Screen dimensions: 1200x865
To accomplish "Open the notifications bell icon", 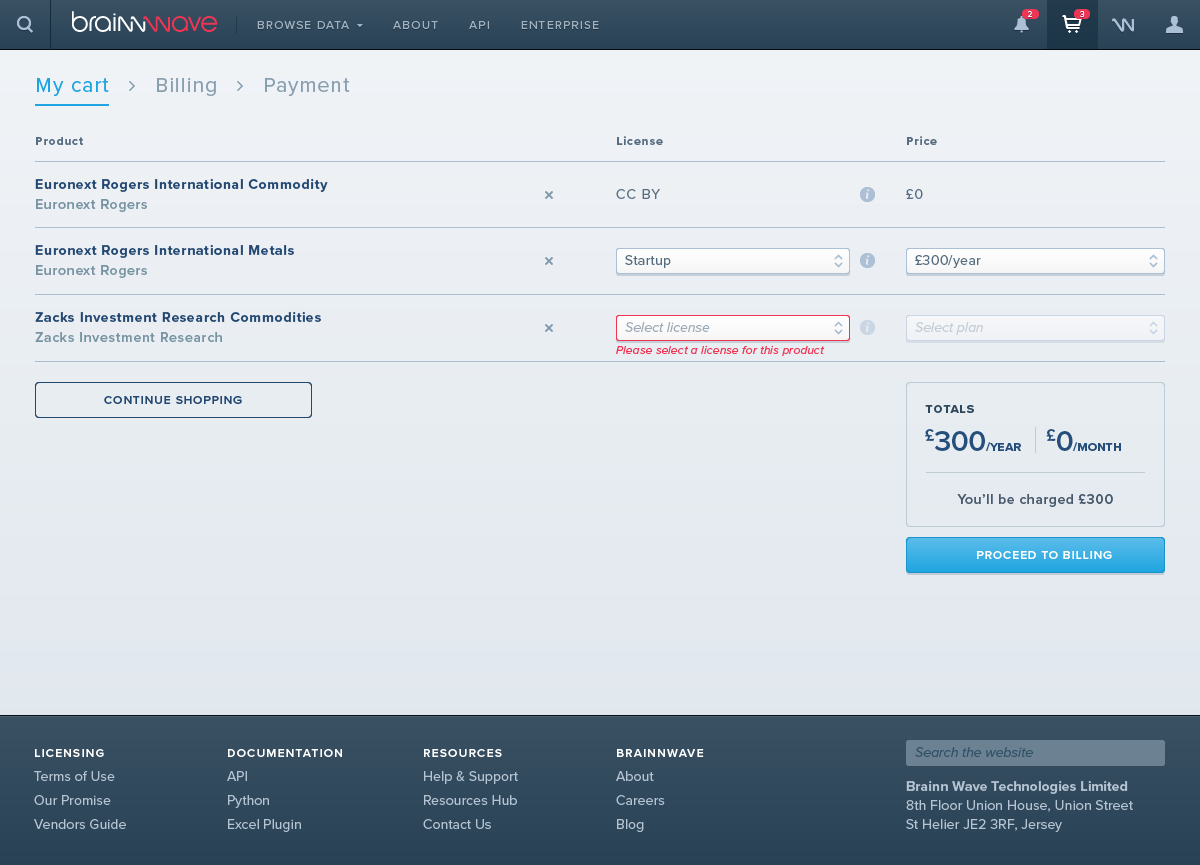I will point(1021,24).
